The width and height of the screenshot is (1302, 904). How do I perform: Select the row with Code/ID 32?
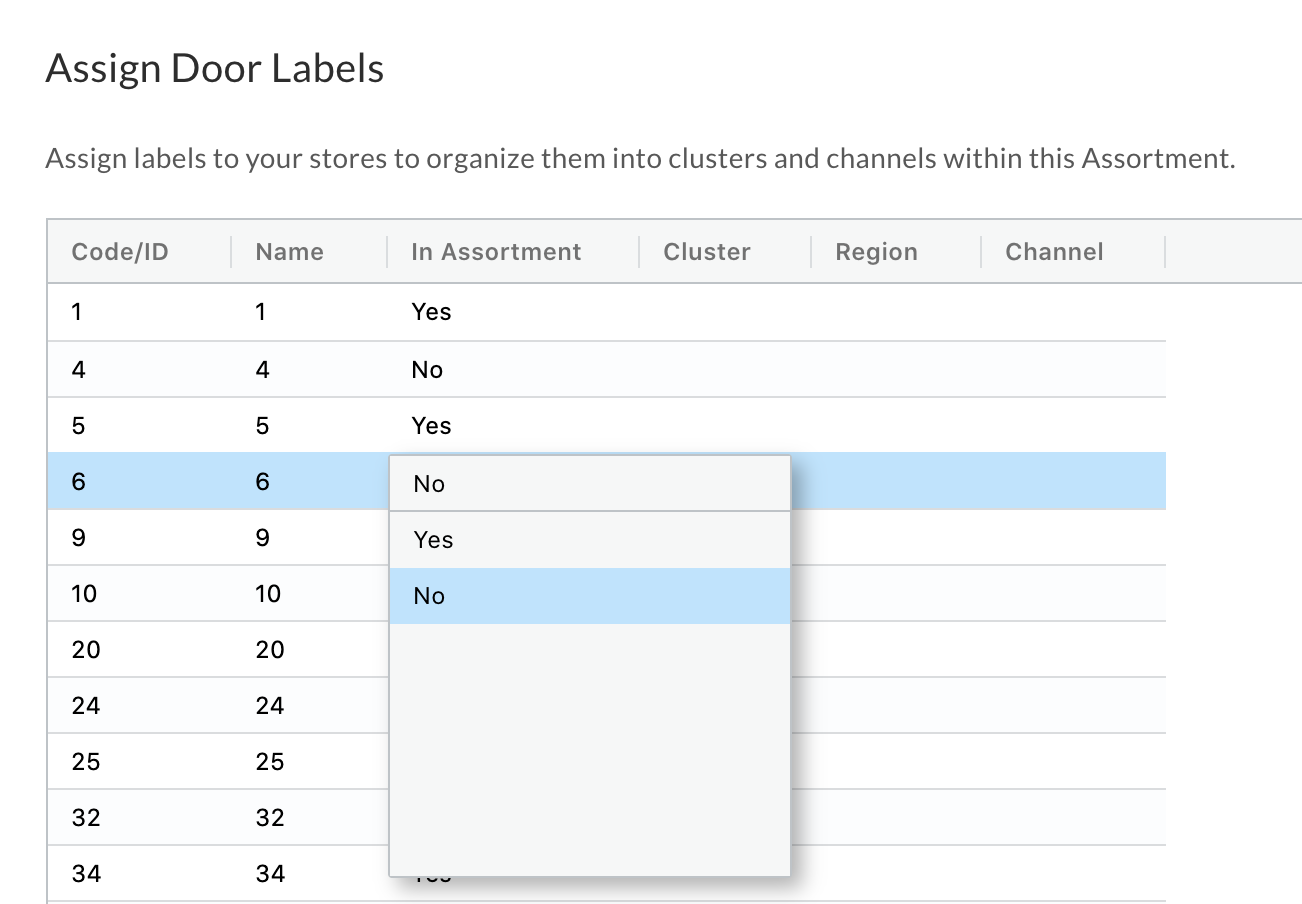click(86, 818)
